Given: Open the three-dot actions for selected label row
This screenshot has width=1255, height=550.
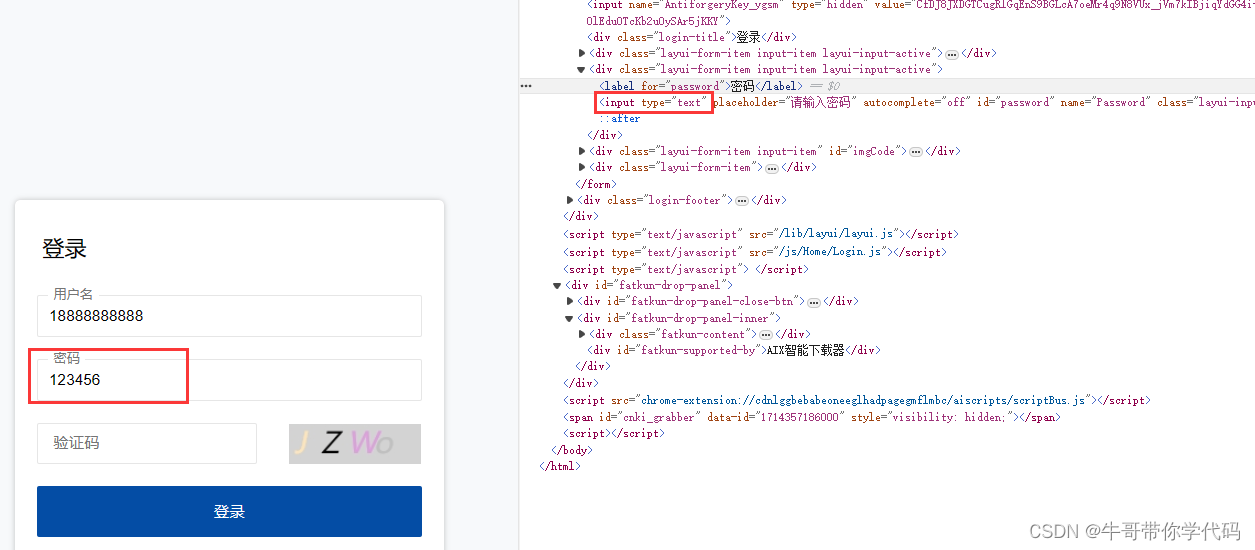Looking at the screenshot, I should click(x=526, y=86).
